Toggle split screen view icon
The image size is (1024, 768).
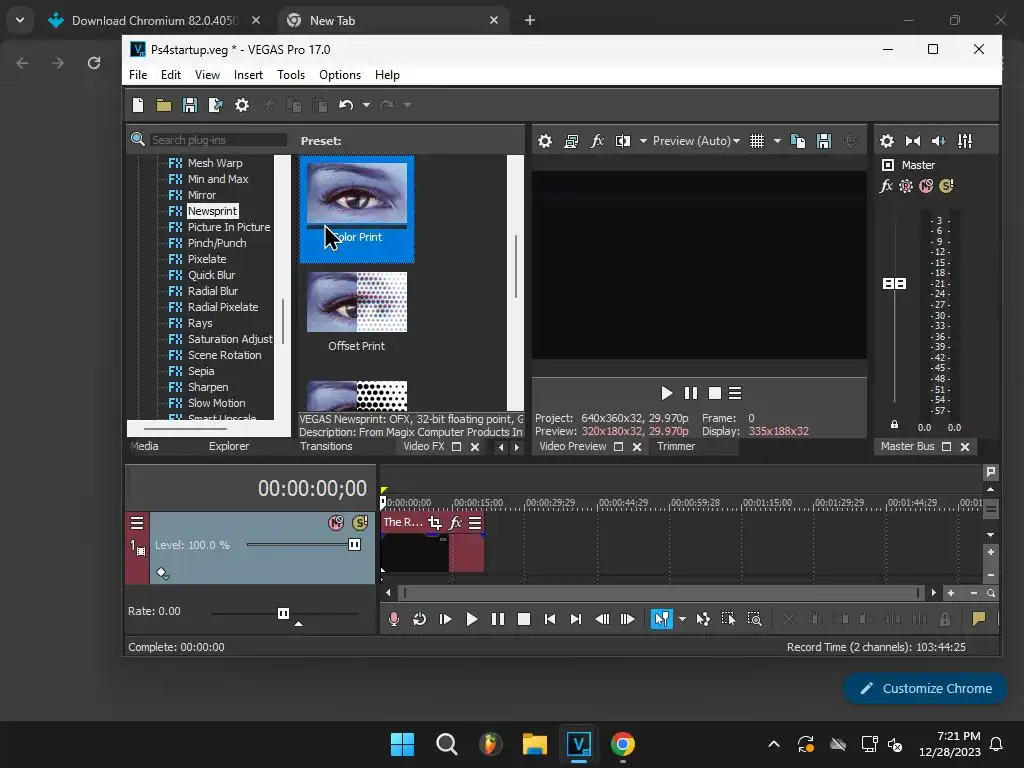pyautogui.click(x=623, y=141)
